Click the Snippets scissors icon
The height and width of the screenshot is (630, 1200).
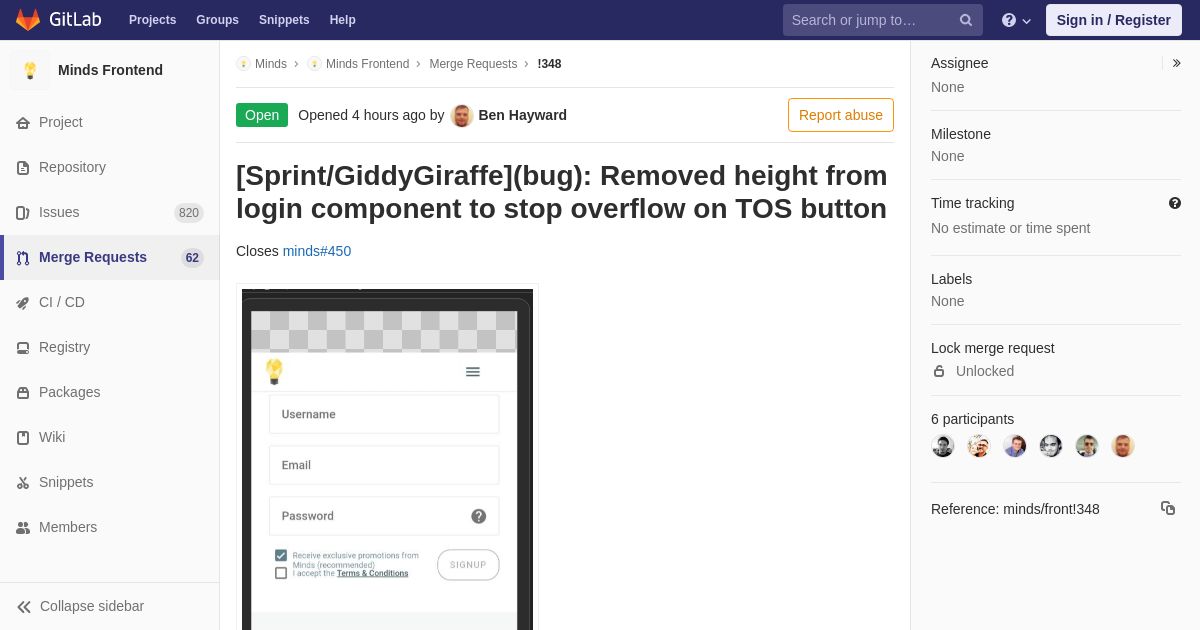pyautogui.click(x=23, y=483)
